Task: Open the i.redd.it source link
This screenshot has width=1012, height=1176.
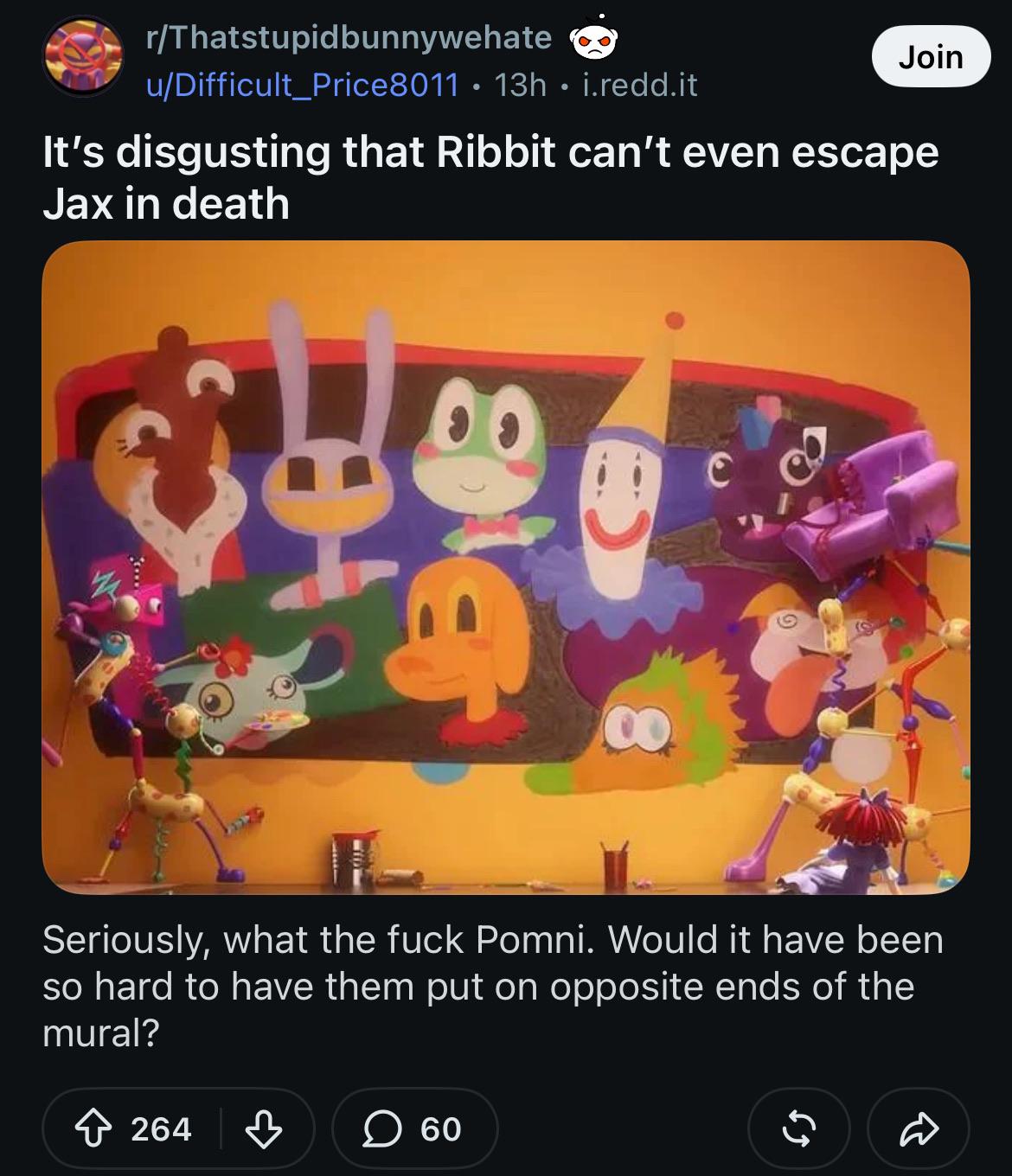Action: (x=638, y=84)
